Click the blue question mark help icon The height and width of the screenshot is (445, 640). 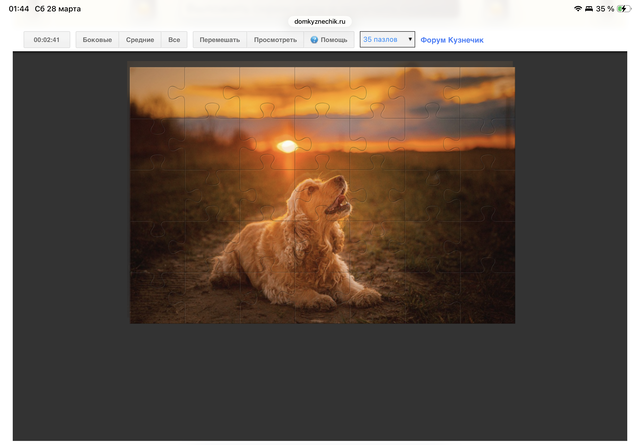pos(314,40)
